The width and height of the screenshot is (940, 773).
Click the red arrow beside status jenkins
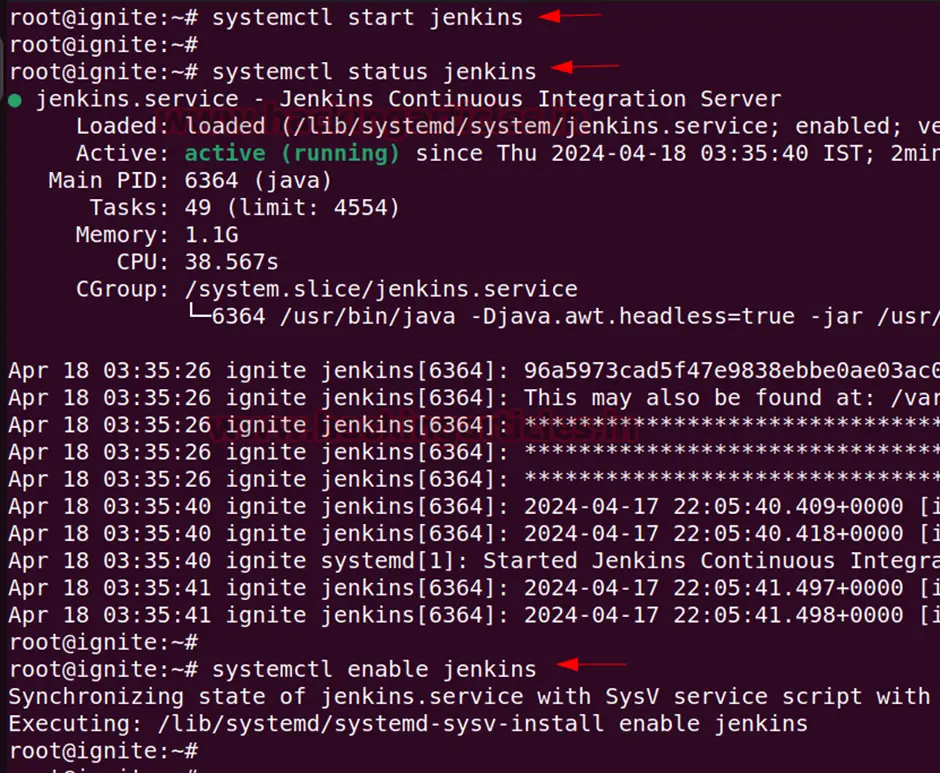[x=585, y=67]
